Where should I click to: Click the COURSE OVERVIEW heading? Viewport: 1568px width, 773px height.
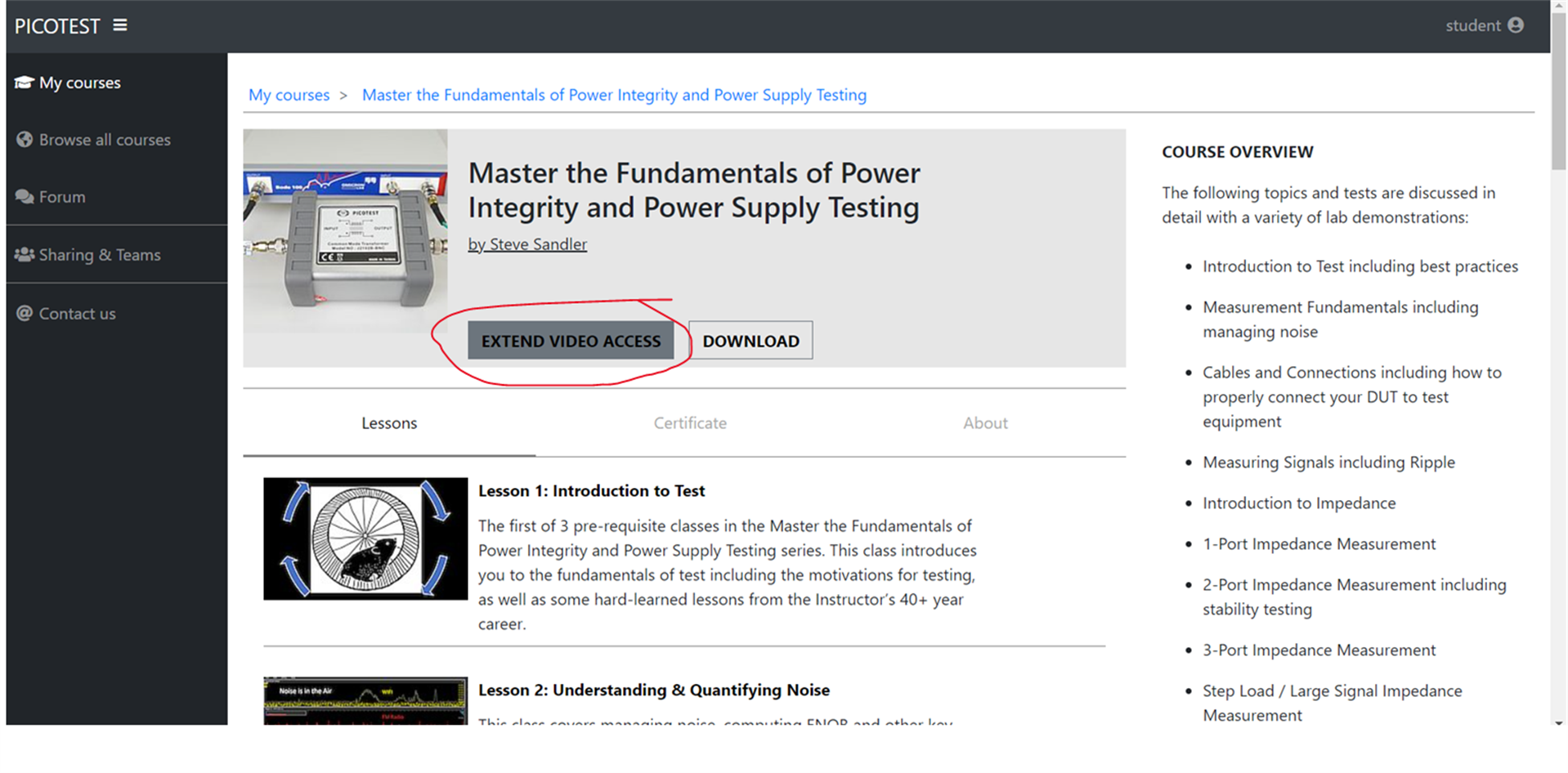pos(1238,152)
